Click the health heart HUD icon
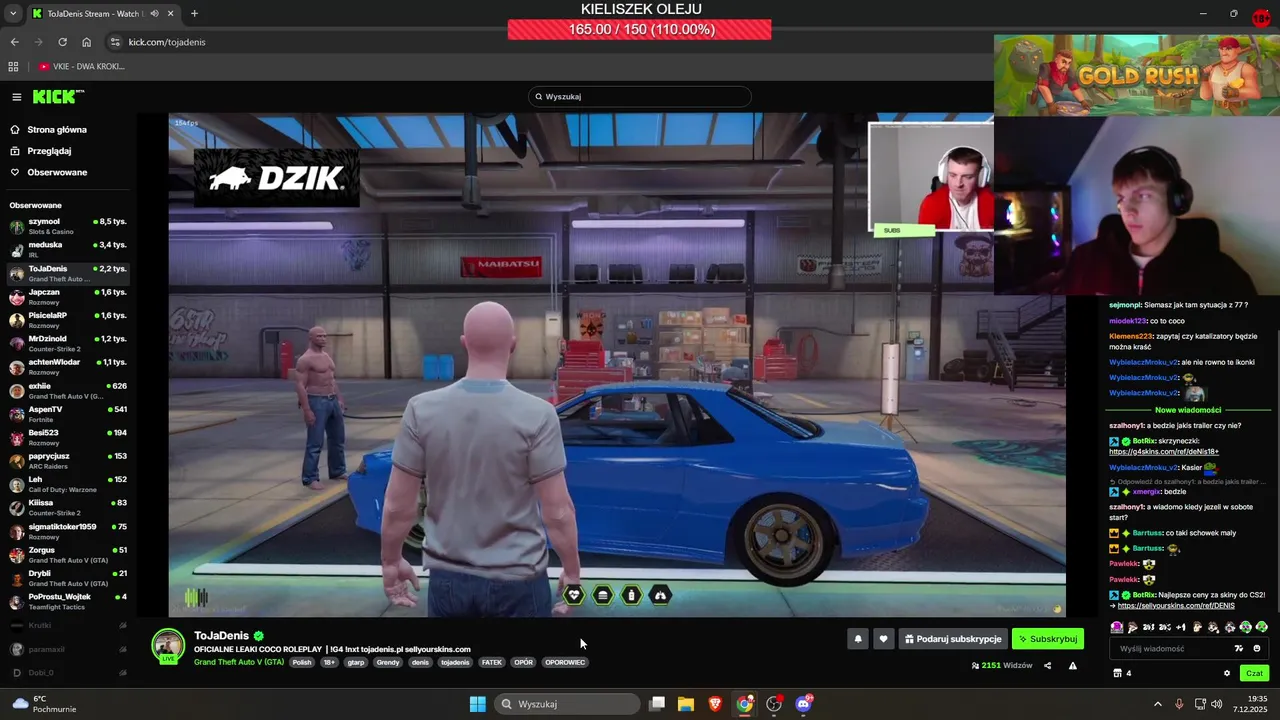This screenshot has height=720, width=1280. point(573,595)
